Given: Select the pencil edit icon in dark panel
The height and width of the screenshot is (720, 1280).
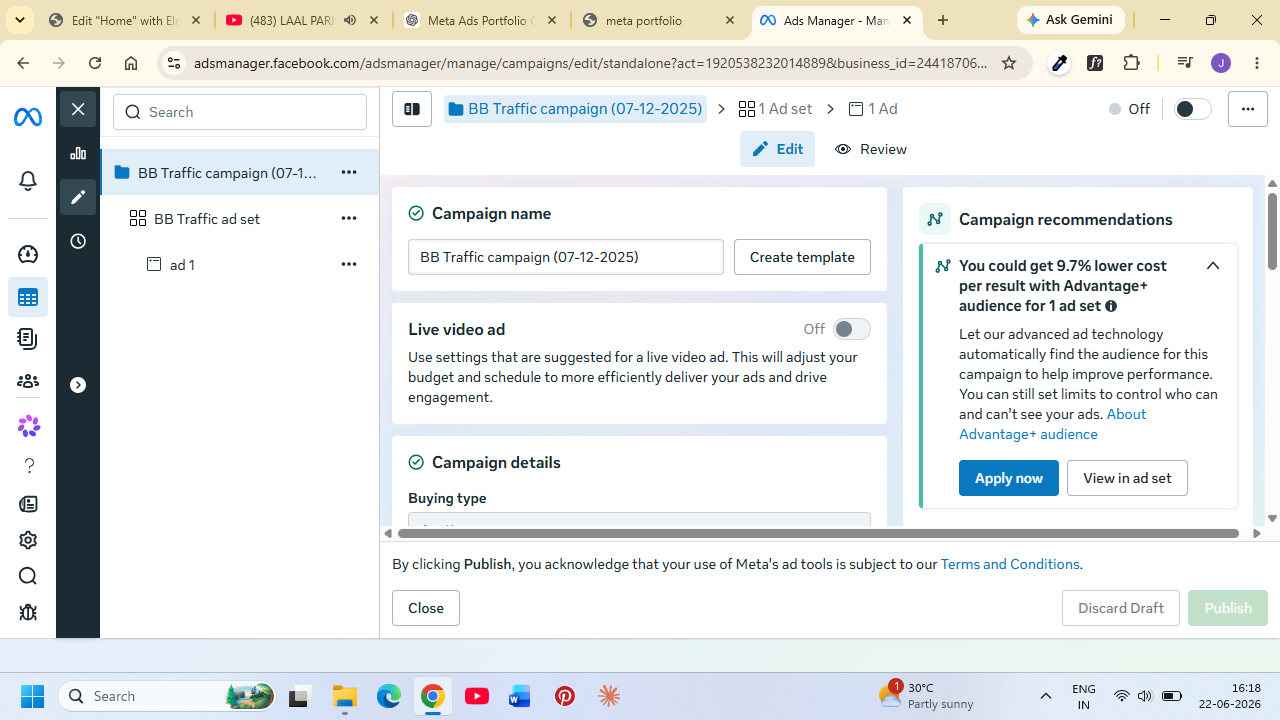Looking at the screenshot, I should (x=78, y=197).
